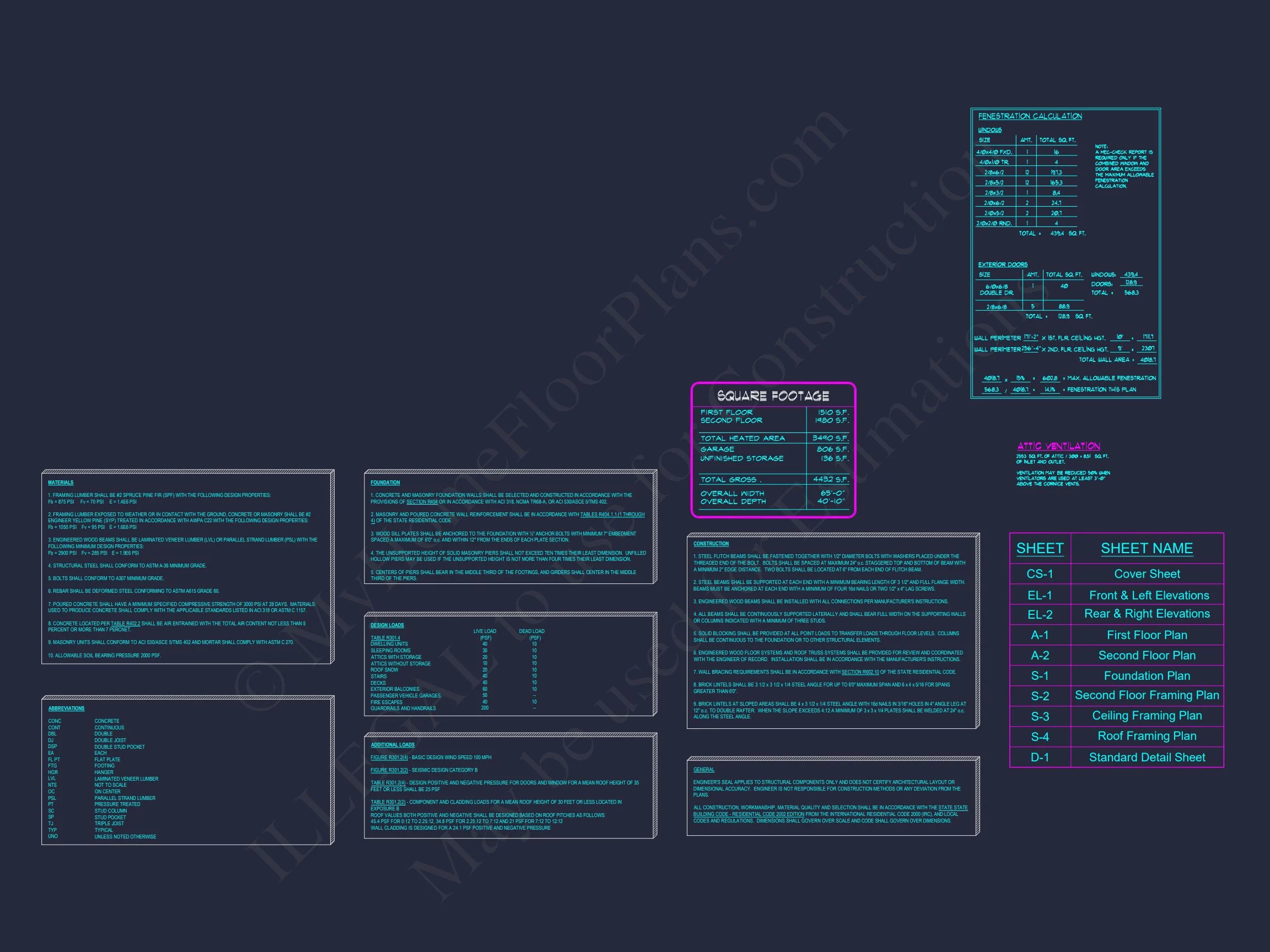This screenshot has height=952, width=1270.
Task: Click the SQUARE FOOTAGE table title
Action: coord(772,396)
